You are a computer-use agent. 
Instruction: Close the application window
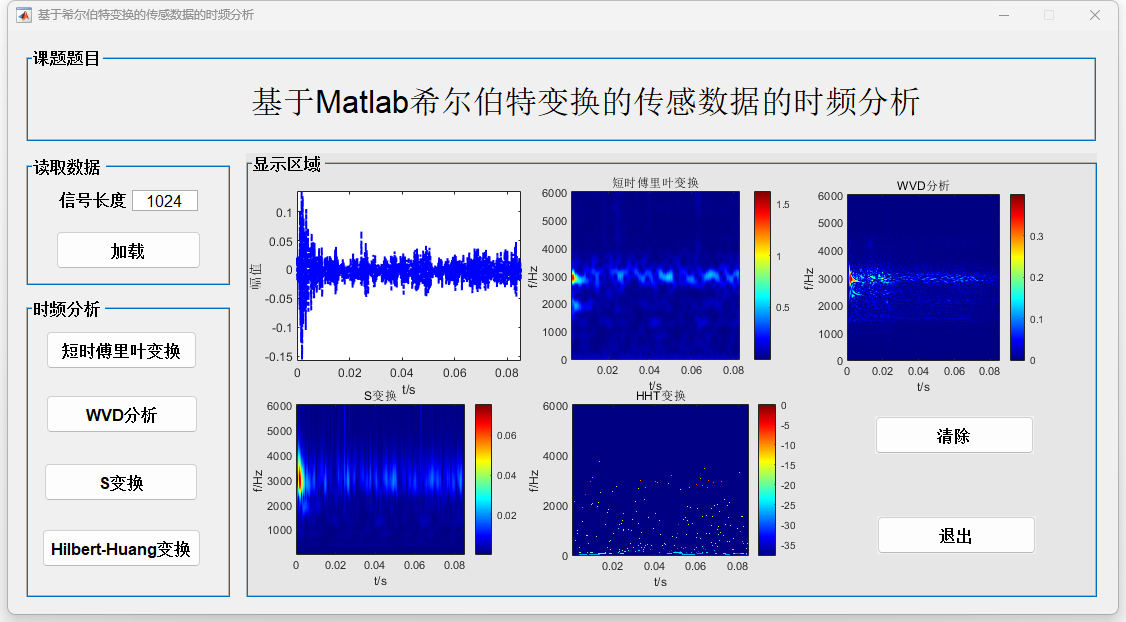tap(1094, 15)
